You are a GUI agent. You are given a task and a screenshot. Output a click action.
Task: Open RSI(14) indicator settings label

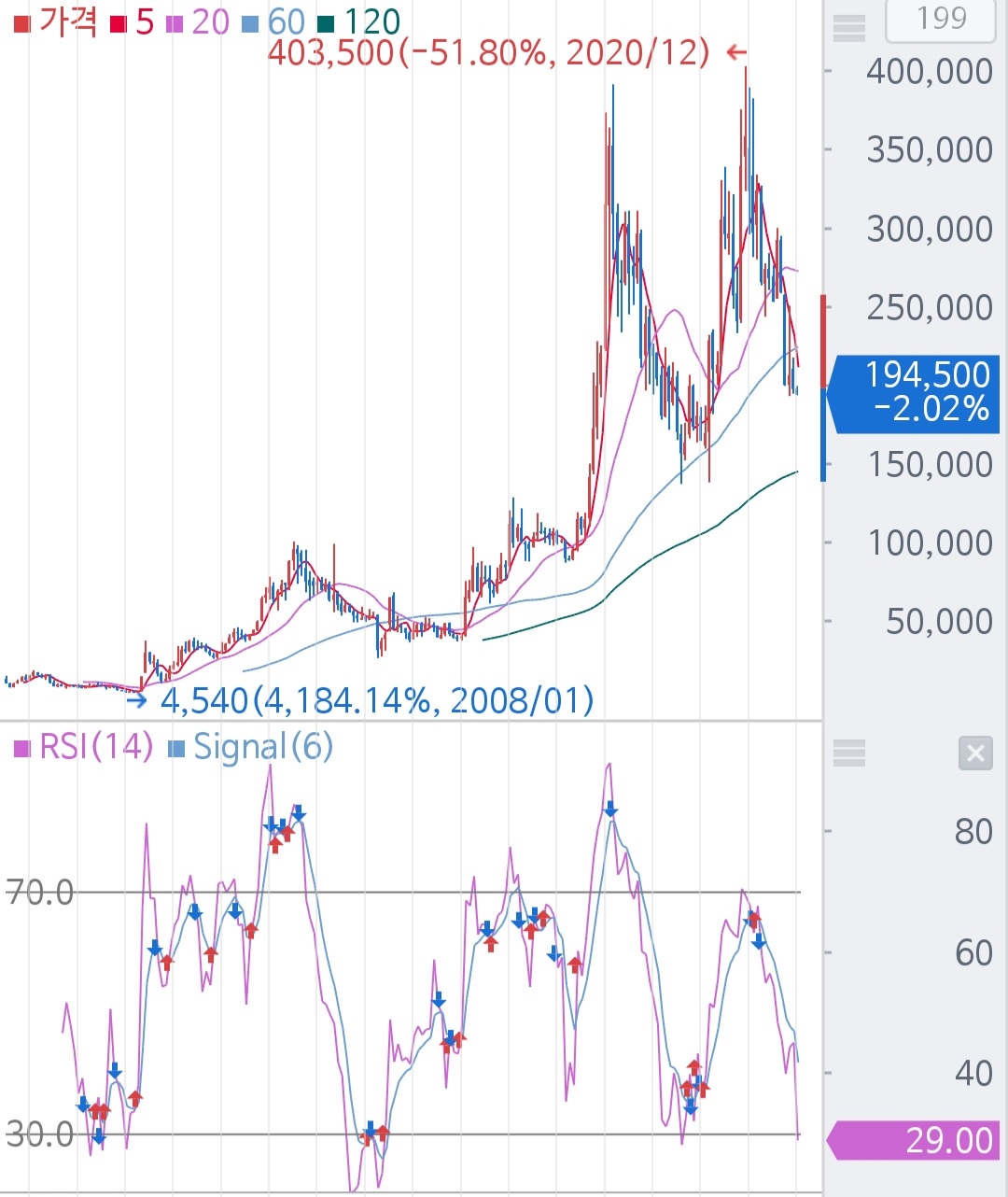[84, 747]
